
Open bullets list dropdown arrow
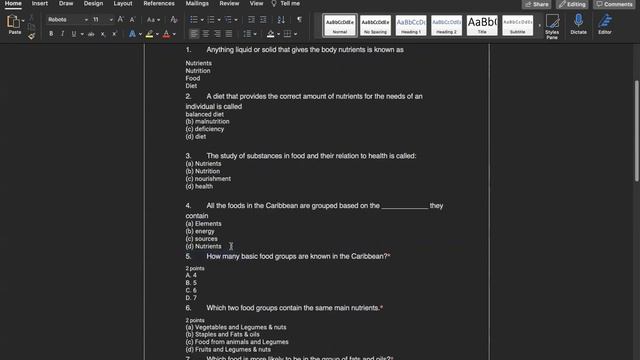202,20
